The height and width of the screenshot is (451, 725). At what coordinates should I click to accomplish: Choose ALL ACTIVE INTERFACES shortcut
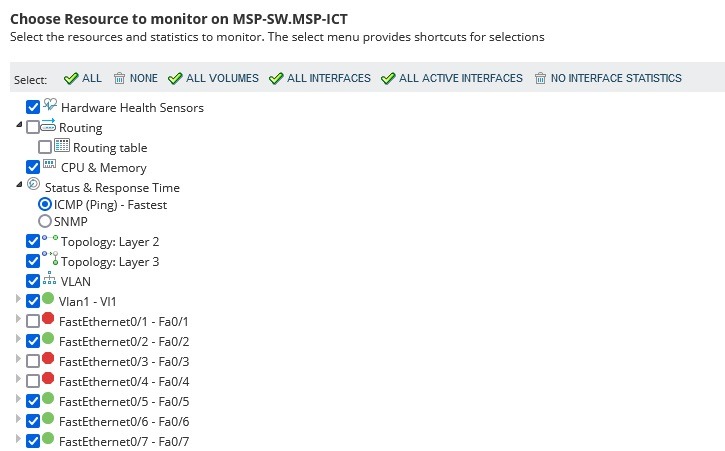point(451,78)
